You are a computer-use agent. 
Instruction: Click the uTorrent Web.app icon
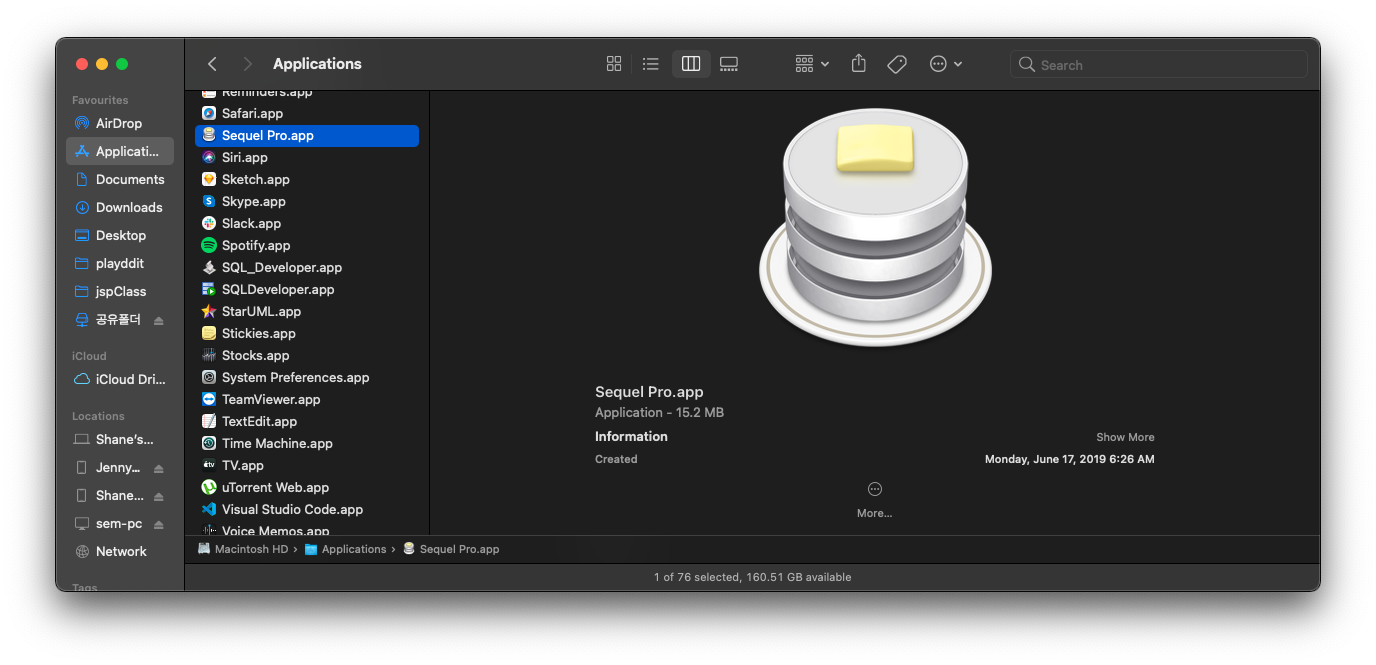(x=209, y=487)
